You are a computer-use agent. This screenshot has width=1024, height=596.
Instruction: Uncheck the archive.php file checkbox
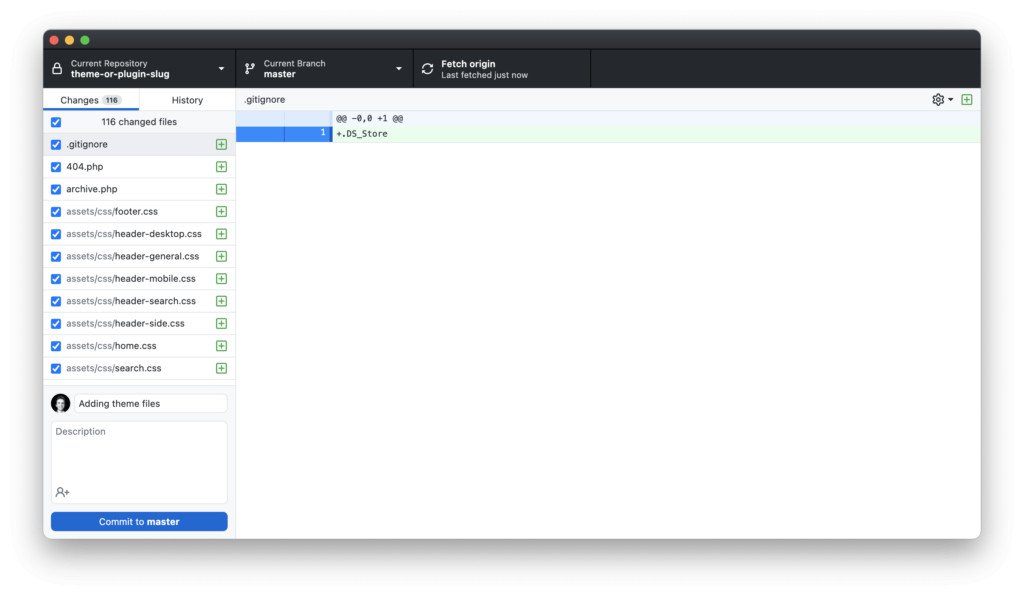coord(56,189)
